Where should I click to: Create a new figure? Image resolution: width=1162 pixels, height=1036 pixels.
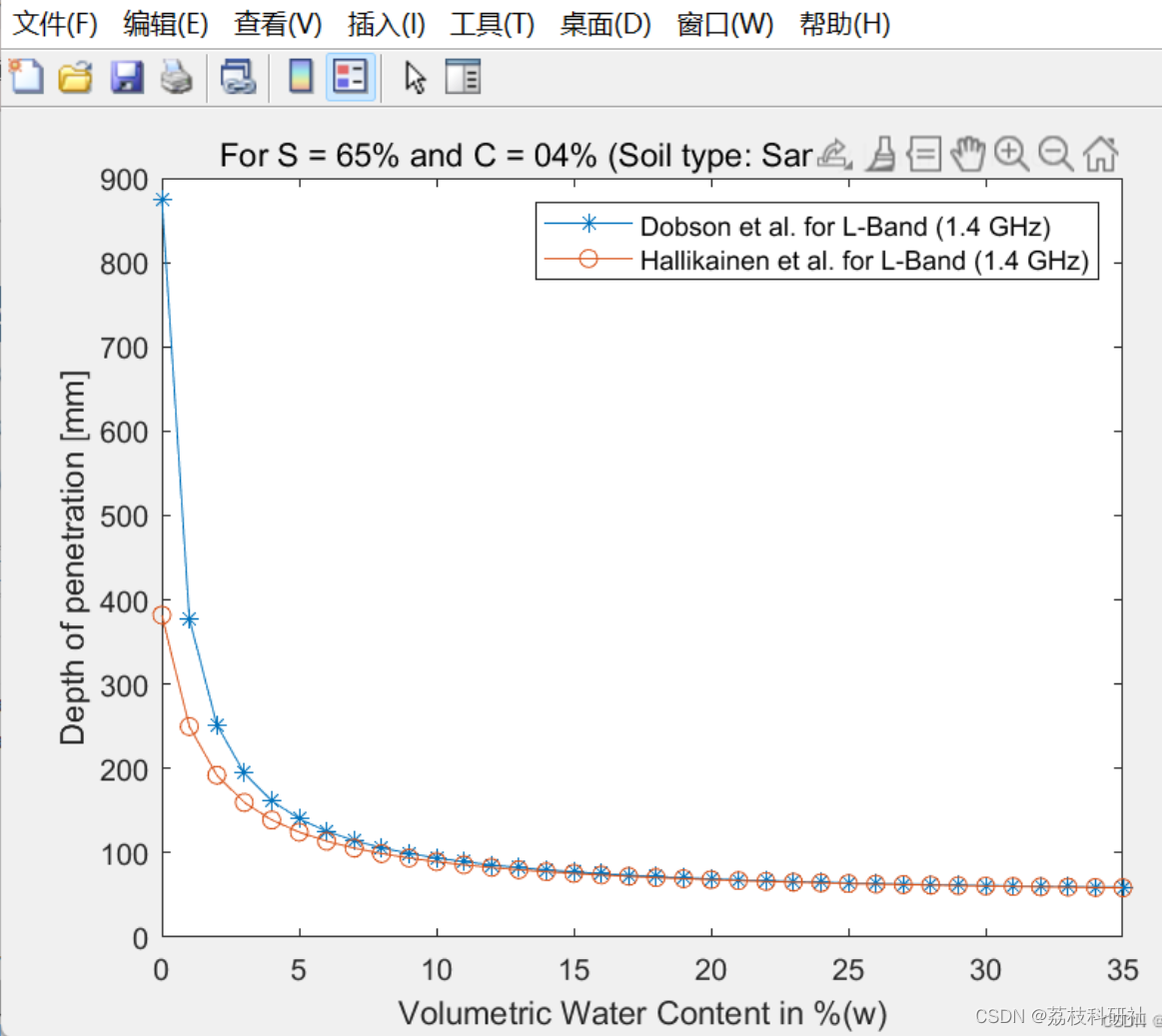[x=25, y=77]
